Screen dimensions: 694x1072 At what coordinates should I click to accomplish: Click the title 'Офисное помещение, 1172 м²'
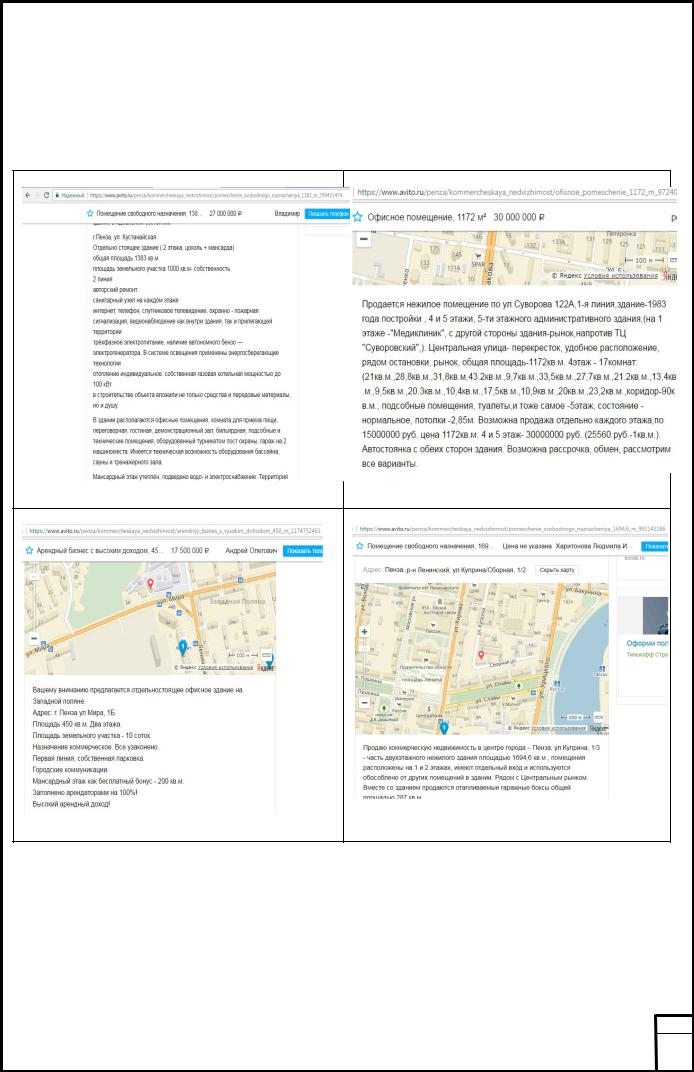click(x=427, y=217)
